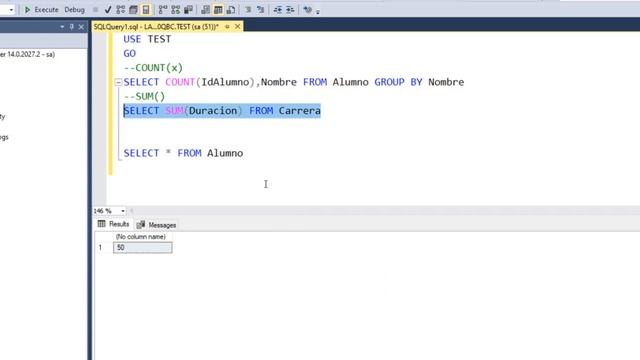Close the SQLQuery1.sql tab

[x=238, y=27]
